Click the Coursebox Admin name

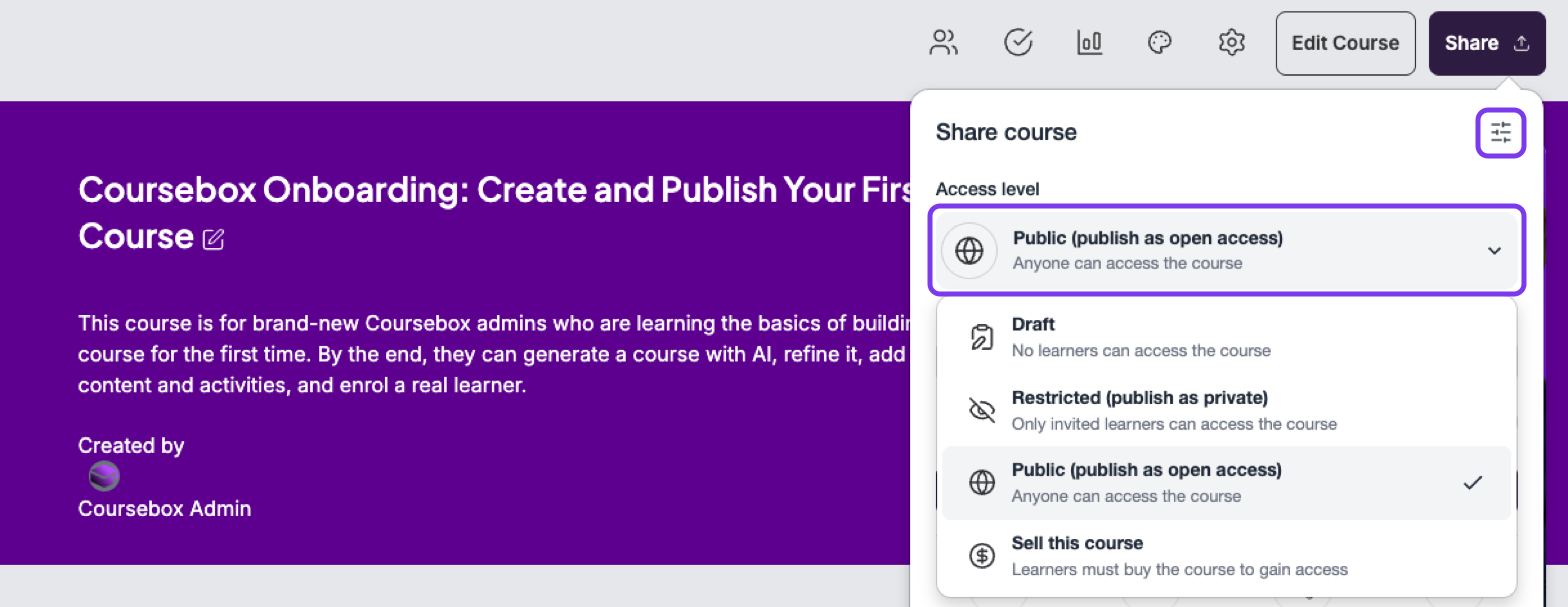tap(165, 509)
